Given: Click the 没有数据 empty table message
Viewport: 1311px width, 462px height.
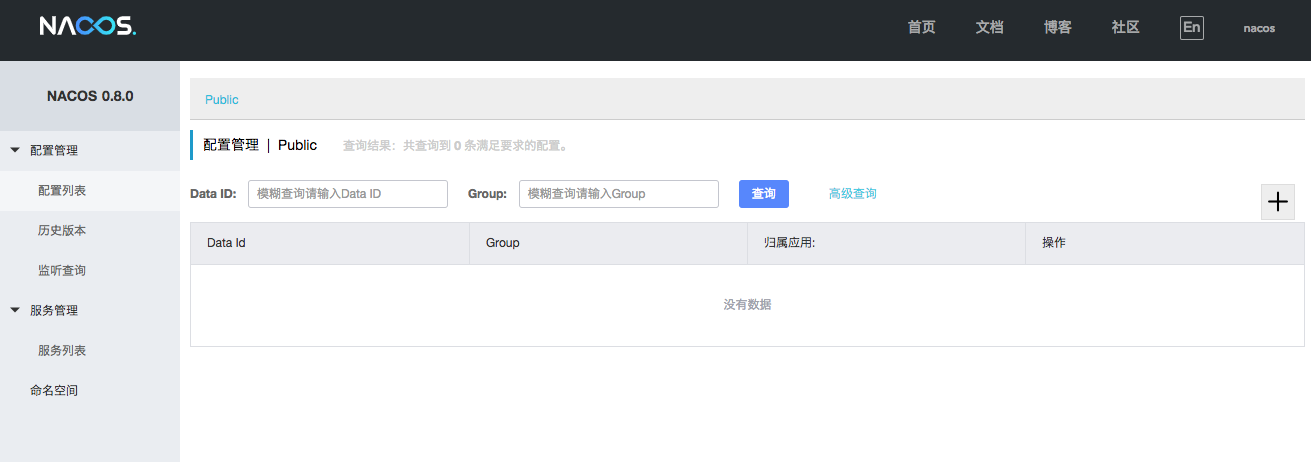Looking at the screenshot, I should coord(747,305).
